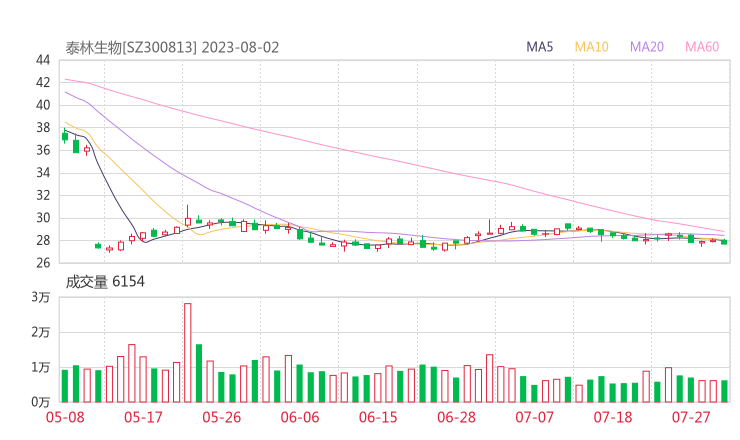Click the 44 price axis label
Screen dimensions: 740x440
(42, 60)
